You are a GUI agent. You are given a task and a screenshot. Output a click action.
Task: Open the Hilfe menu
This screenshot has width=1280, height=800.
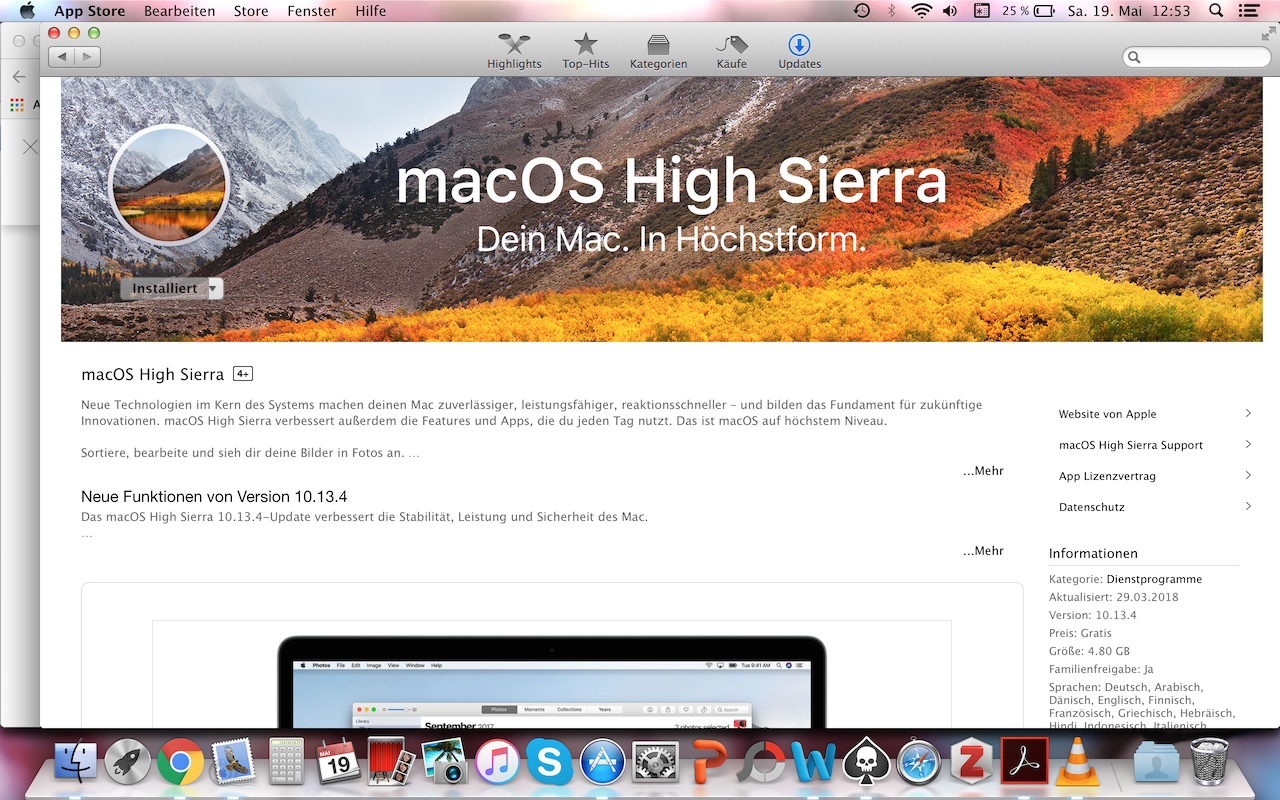coord(371,11)
